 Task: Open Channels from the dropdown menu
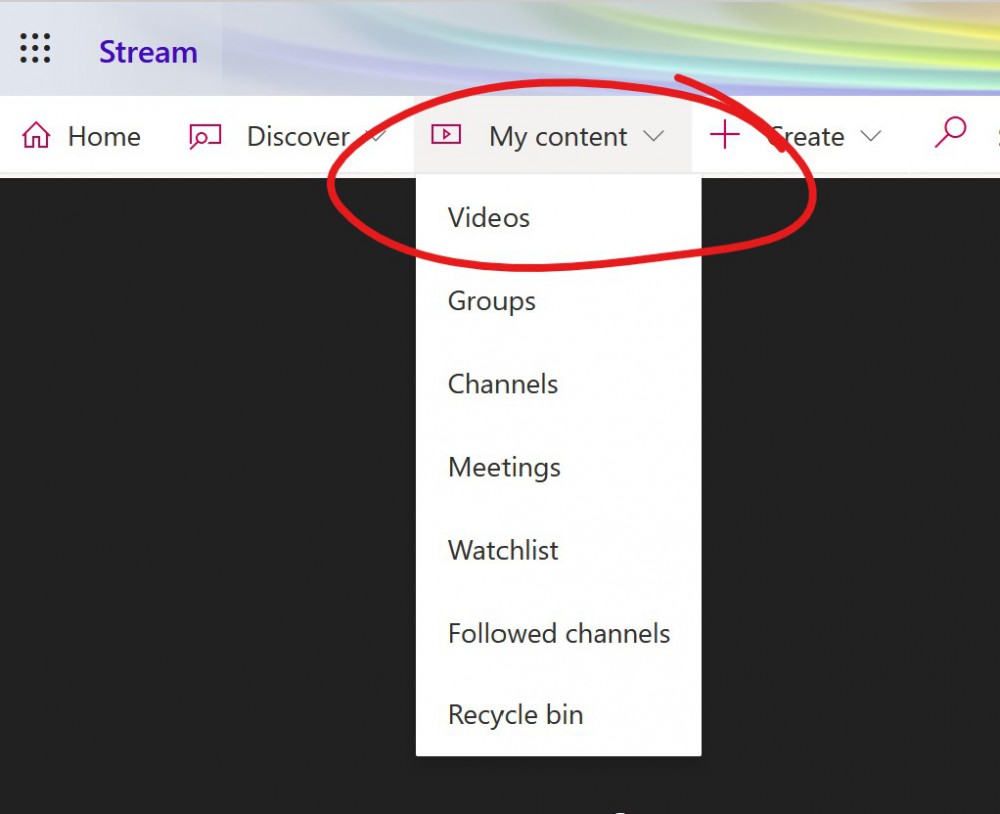pos(502,383)
